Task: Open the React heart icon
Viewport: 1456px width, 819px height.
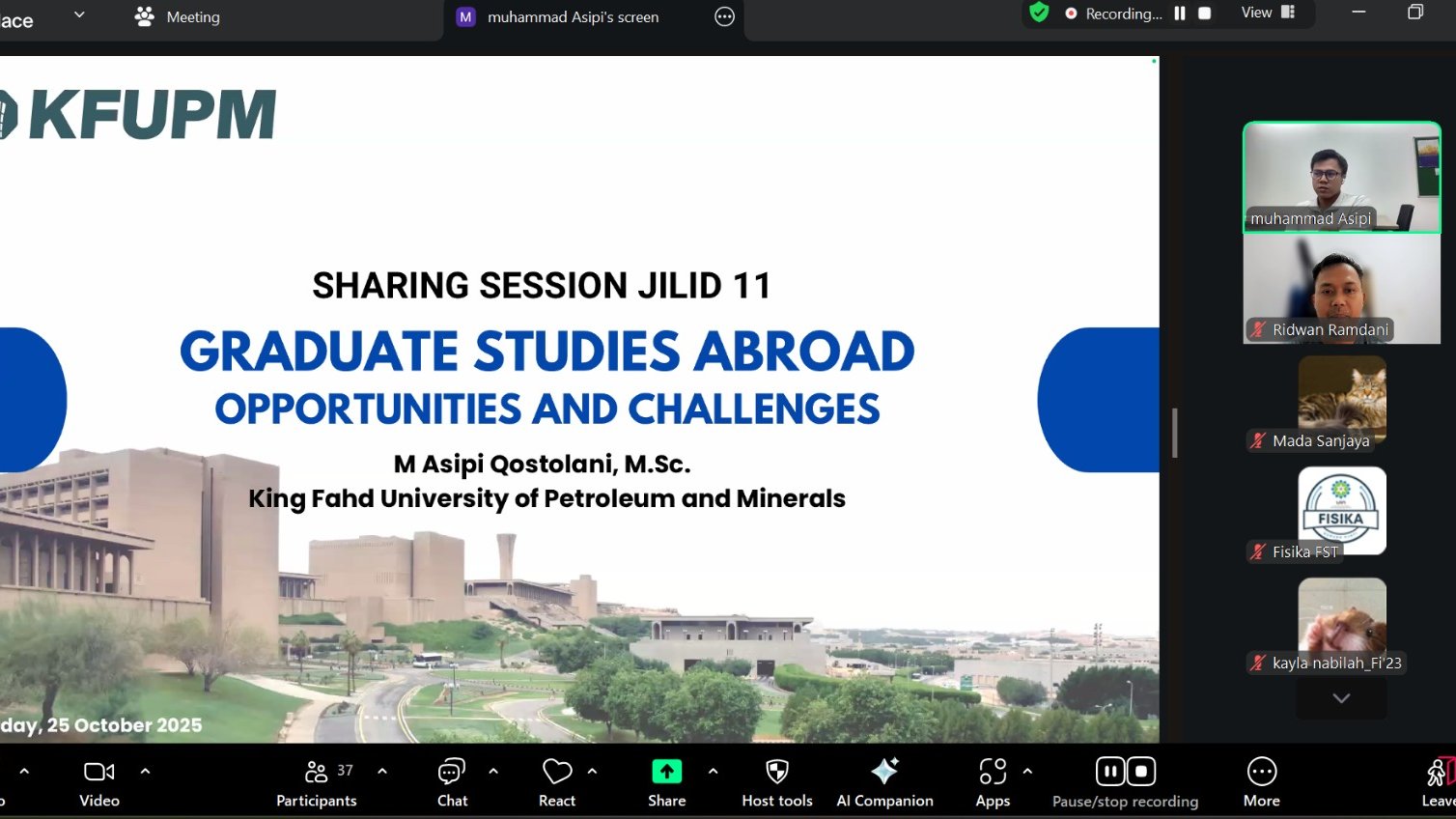Action: 557,772
